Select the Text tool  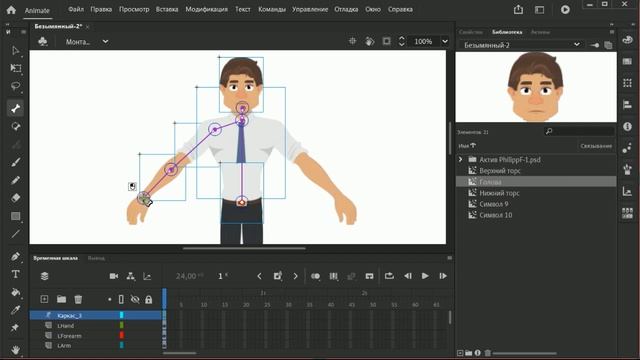(16, 274)
